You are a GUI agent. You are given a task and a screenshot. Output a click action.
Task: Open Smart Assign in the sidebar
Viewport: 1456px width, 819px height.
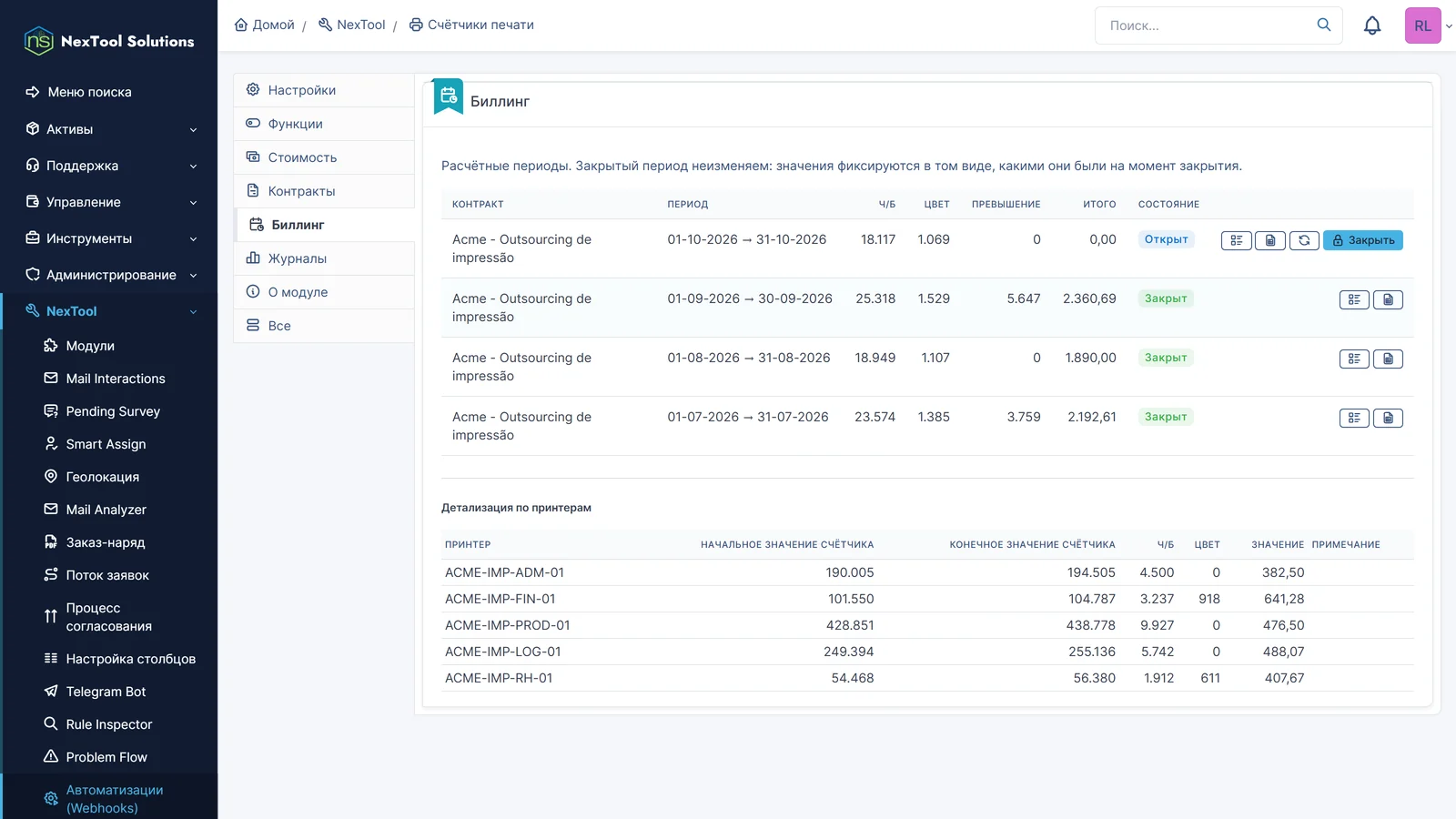[106, 444]
